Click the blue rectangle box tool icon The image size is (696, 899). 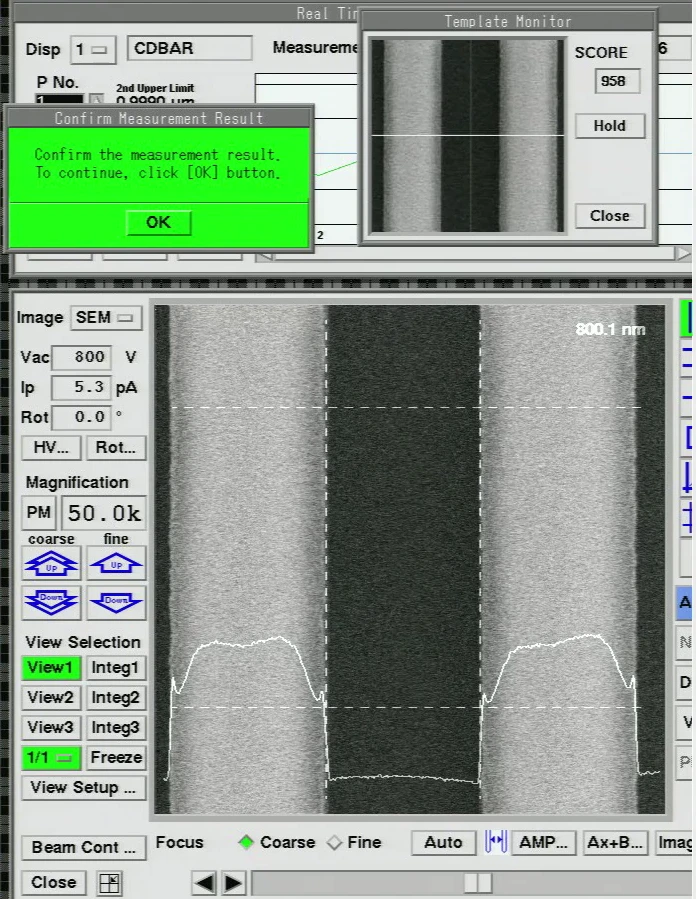(x=686, y=437)
